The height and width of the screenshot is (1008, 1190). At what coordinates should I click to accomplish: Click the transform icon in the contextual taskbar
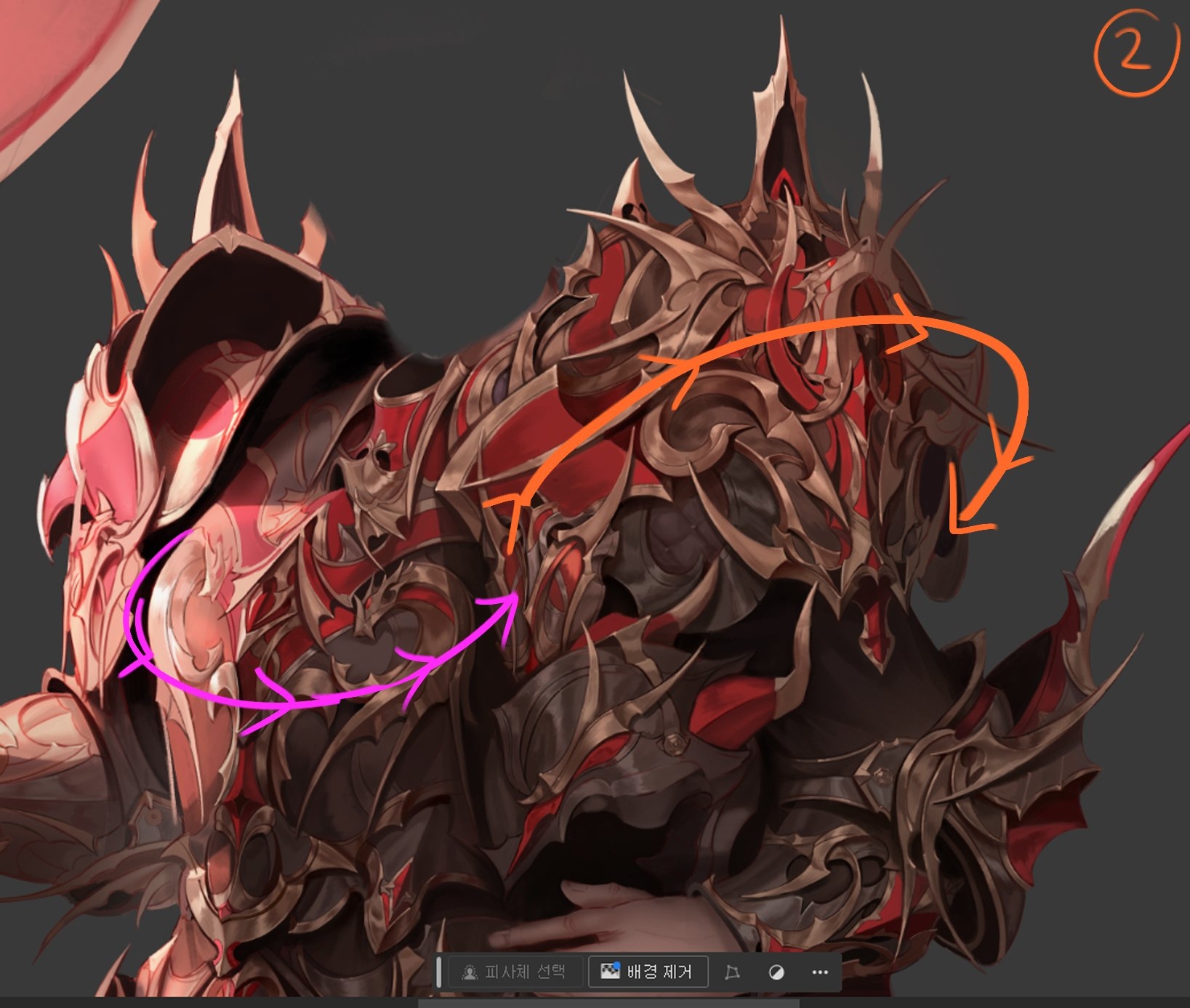pyautogui.click(x=732, y=972)
